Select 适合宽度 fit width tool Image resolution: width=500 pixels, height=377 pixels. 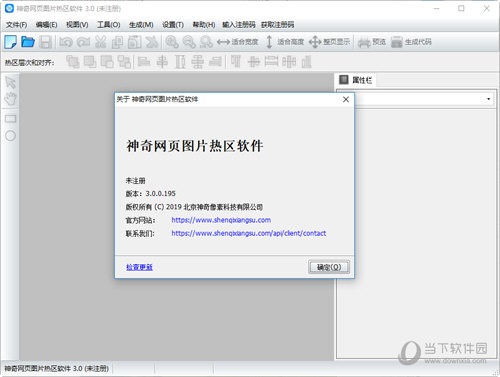click(237, 42)
